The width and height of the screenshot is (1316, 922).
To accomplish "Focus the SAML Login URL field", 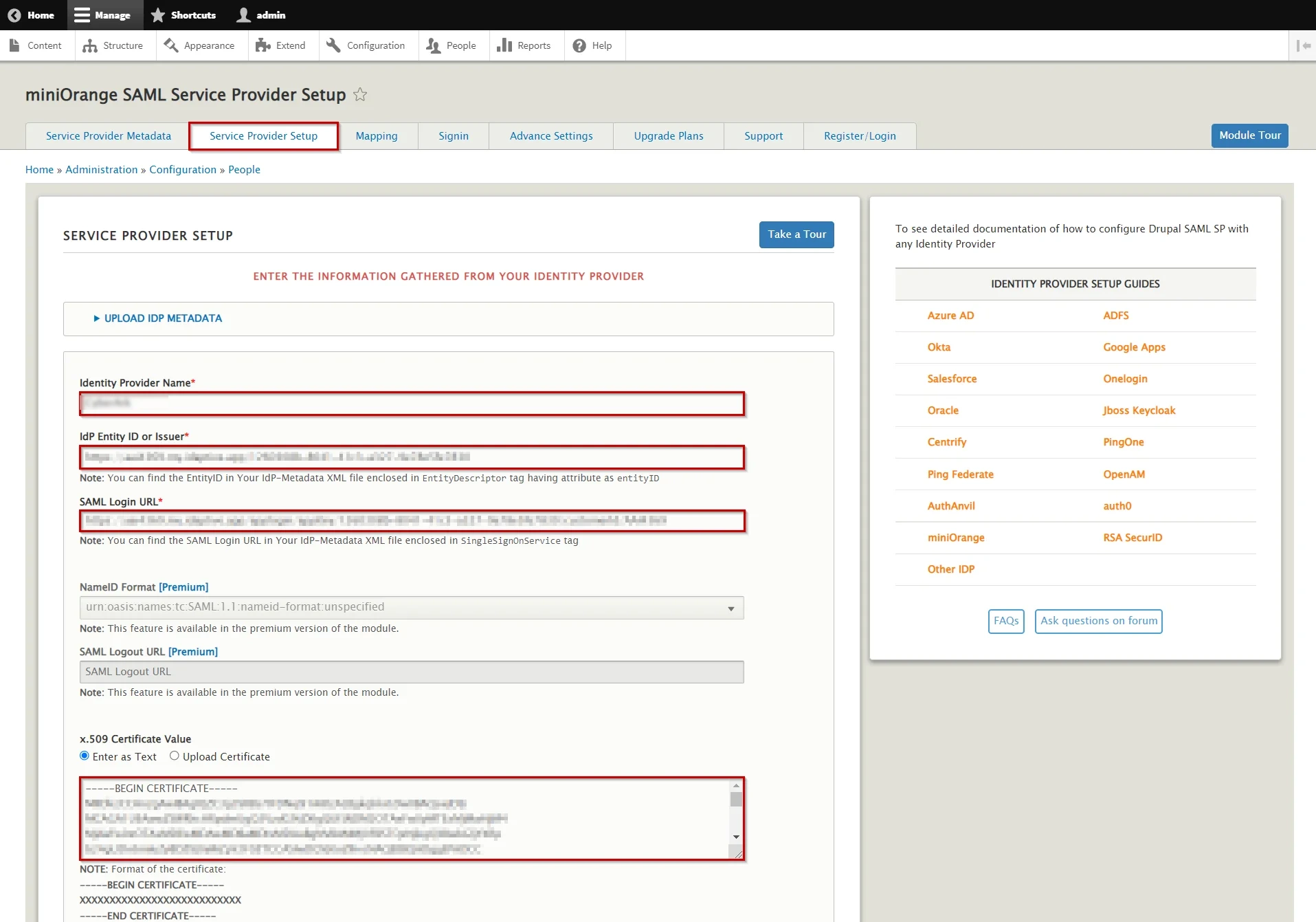I will [x=412, y=521].
